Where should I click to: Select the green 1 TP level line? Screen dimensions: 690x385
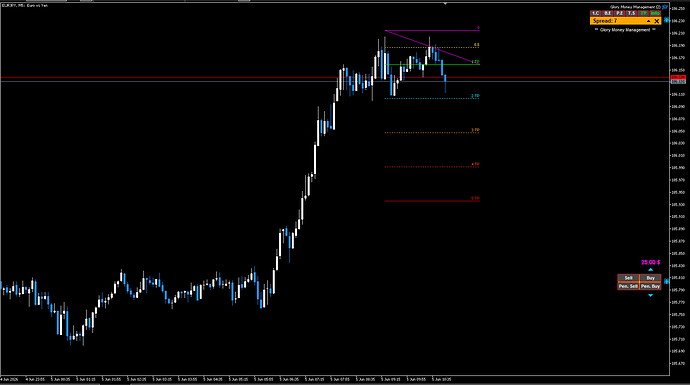pos(433,65)
